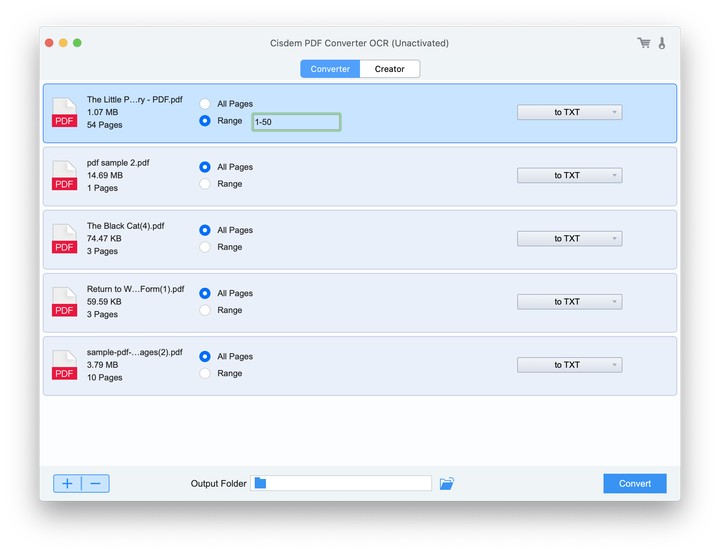Viewport: 720px width, 553px height.
Task: Open format dropdown for Return to W…Form(1).pdf
Action: (x=569, y=302)
